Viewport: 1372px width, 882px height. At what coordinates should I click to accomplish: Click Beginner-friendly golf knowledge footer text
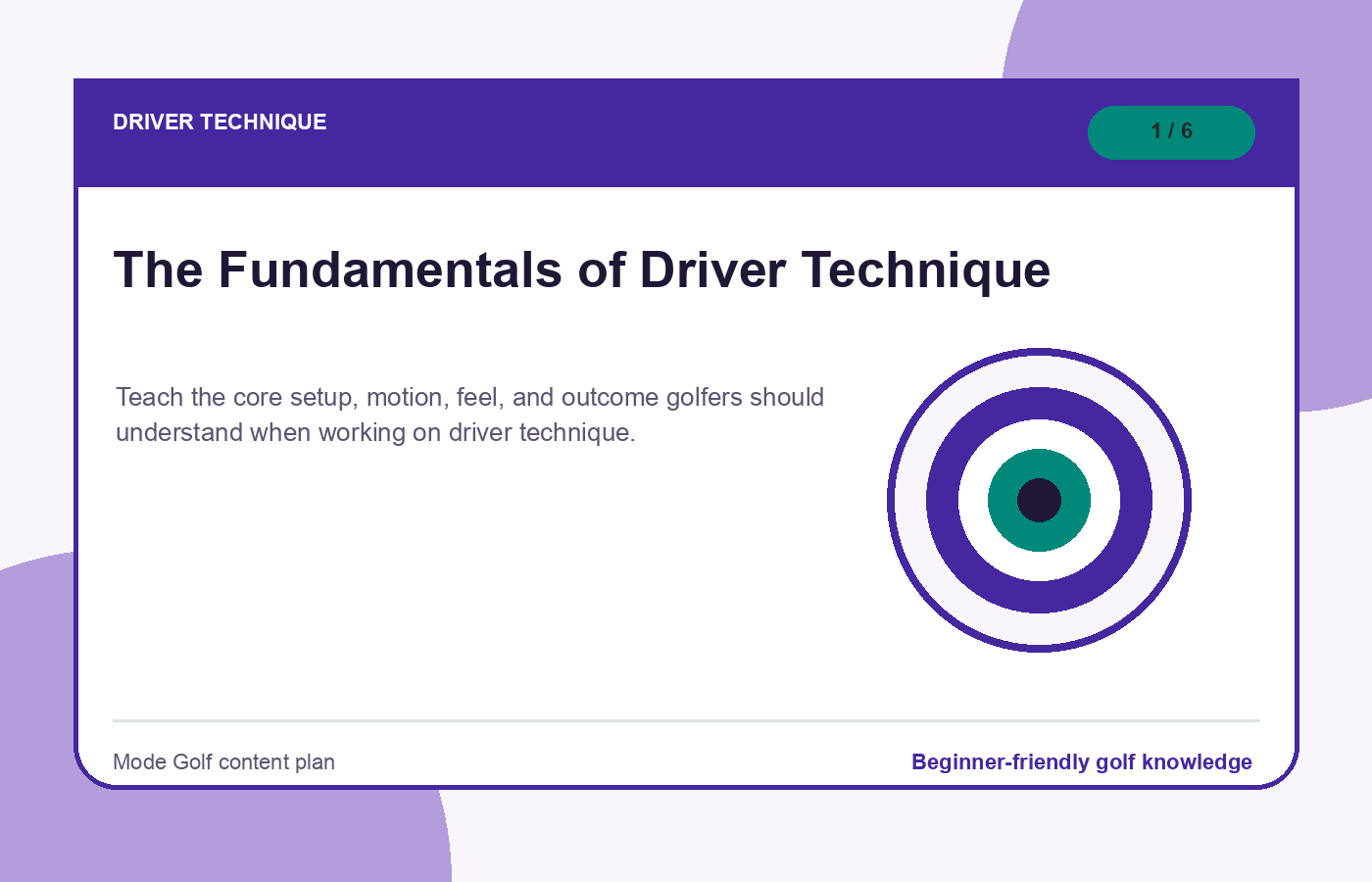(1082, 762)
